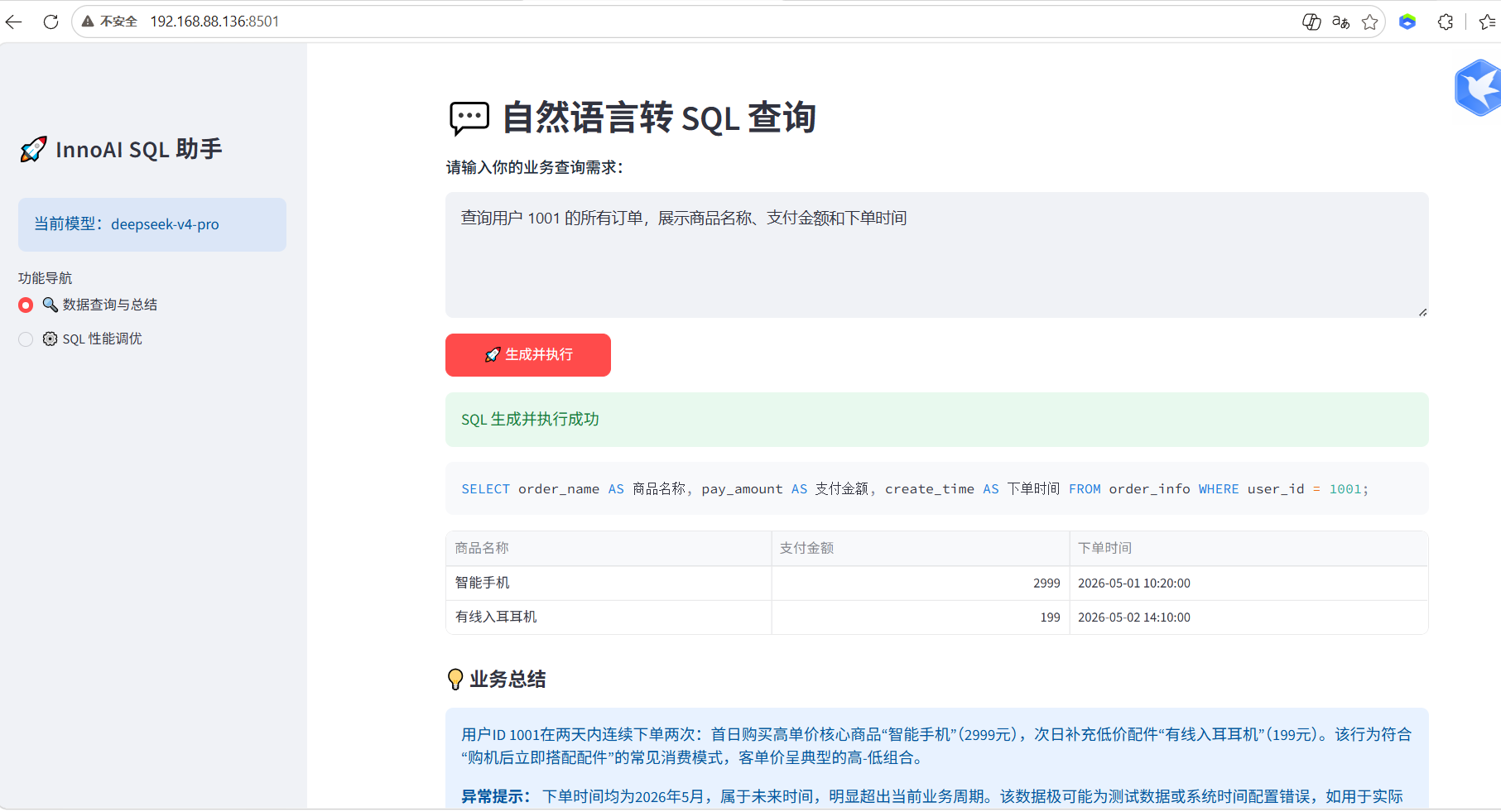Click the text area resize handle
This screenshot has width=1501, height=812.
(1422, 312)
